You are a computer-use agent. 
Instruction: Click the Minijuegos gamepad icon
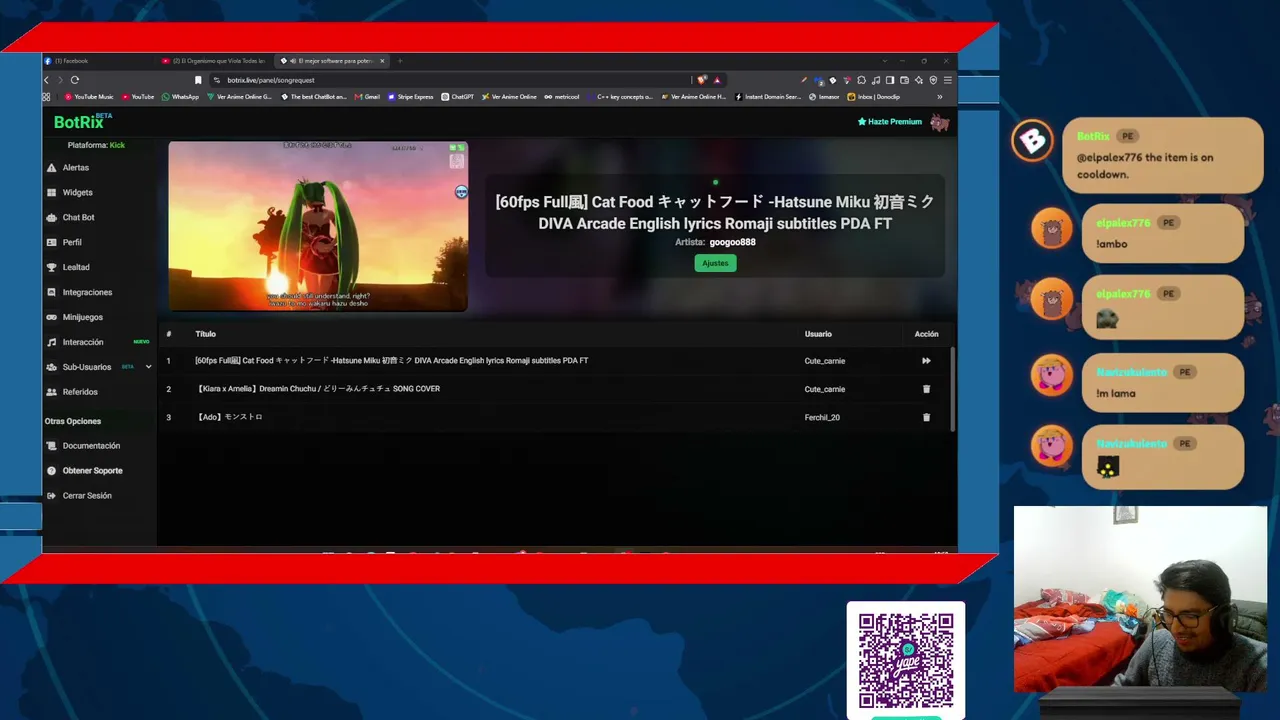52,318
